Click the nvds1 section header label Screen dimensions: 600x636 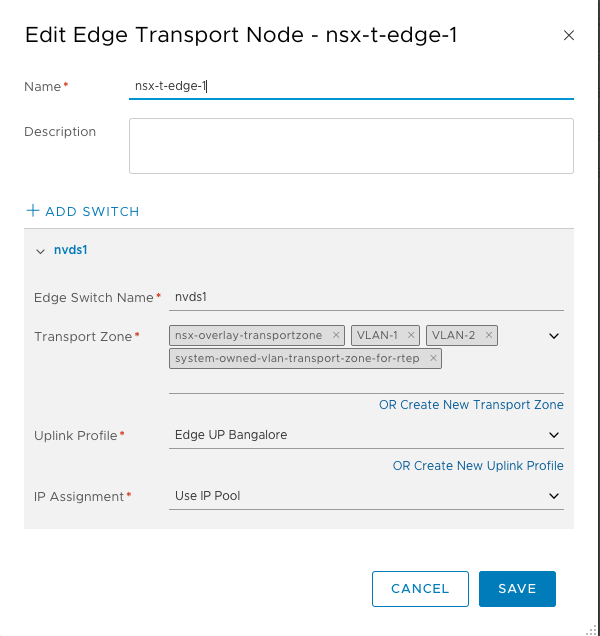click(x=71, y=251)
